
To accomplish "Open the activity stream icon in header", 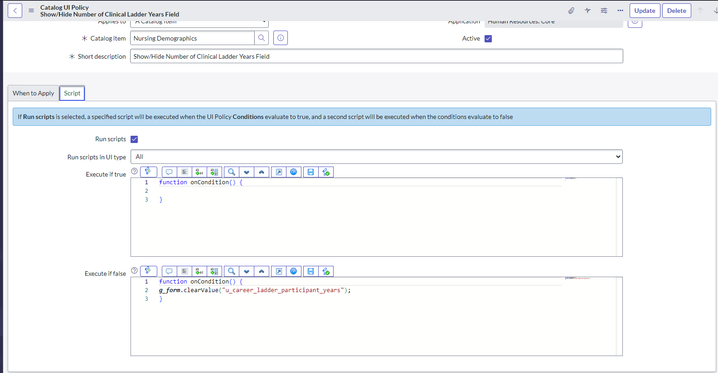I will pyautogui.click(x=587, y=11).
